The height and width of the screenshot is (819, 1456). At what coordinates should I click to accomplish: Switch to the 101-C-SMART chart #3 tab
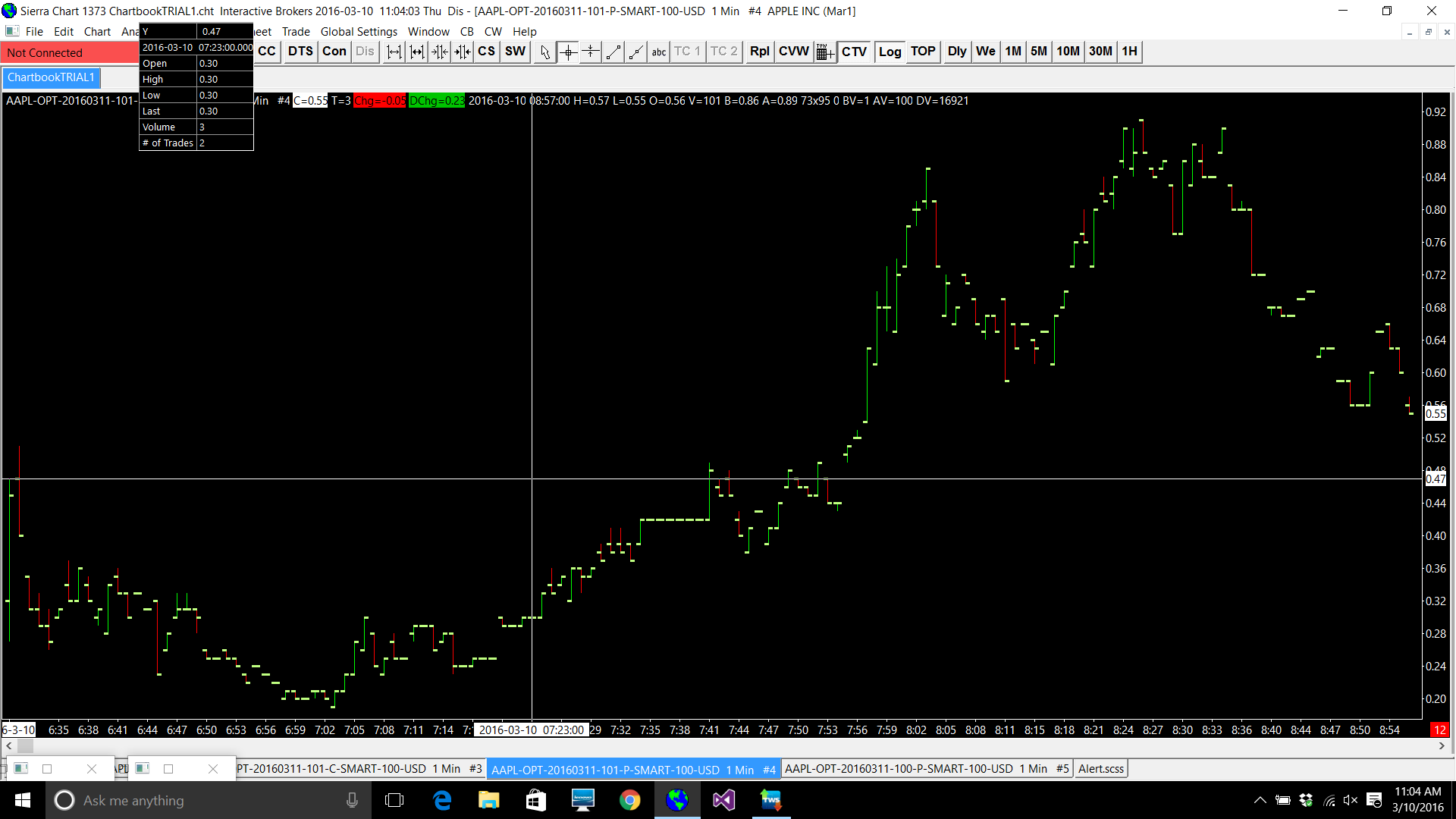pos(359,769)
